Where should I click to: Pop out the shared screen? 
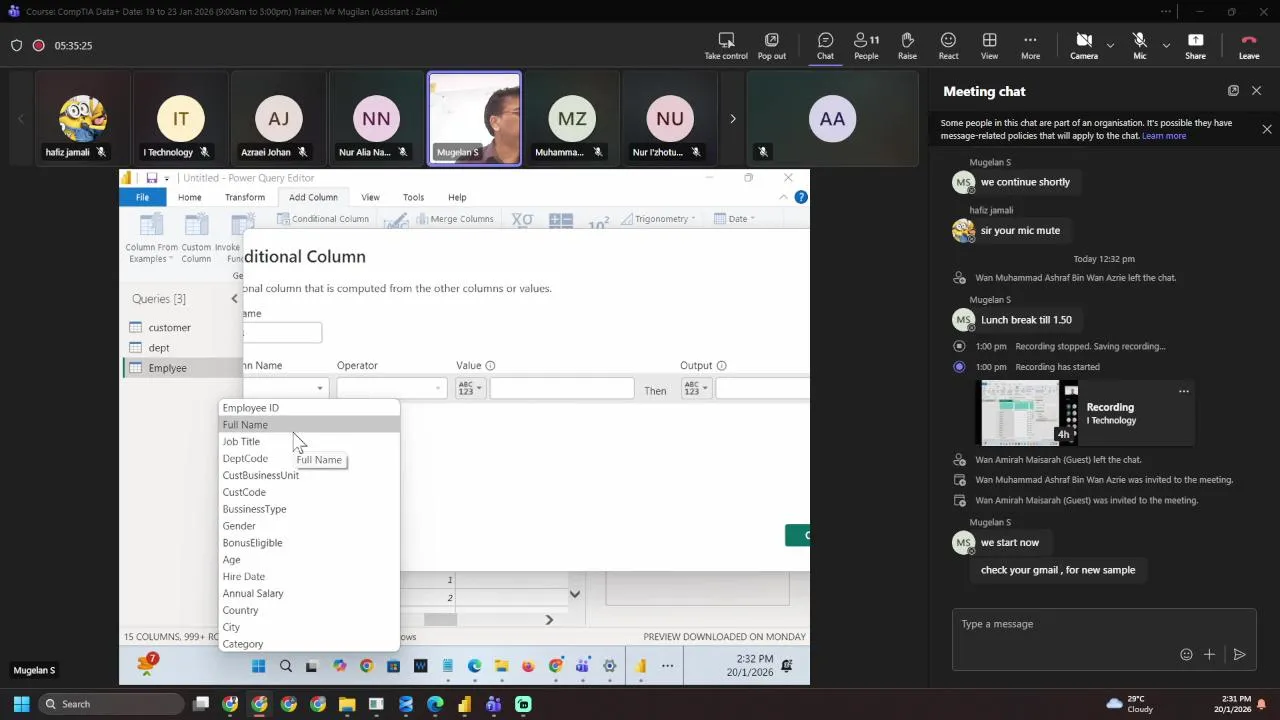coord(771,46)
